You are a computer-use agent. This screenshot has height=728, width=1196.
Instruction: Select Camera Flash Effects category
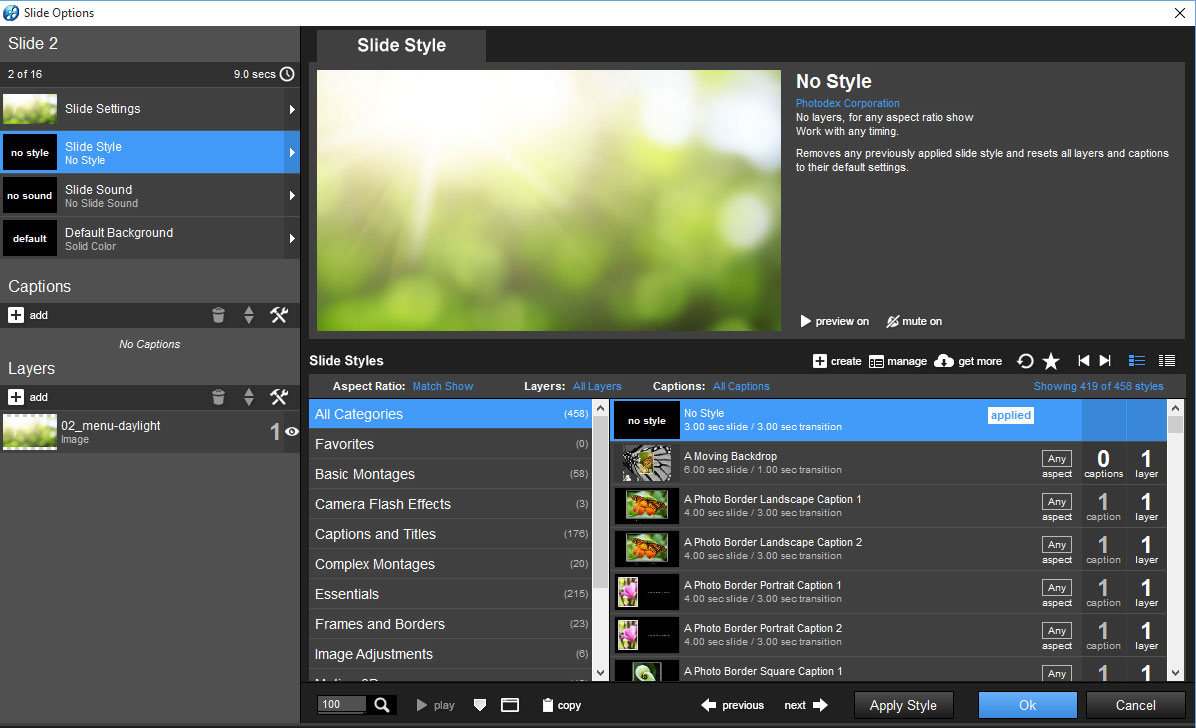[451, 504]
